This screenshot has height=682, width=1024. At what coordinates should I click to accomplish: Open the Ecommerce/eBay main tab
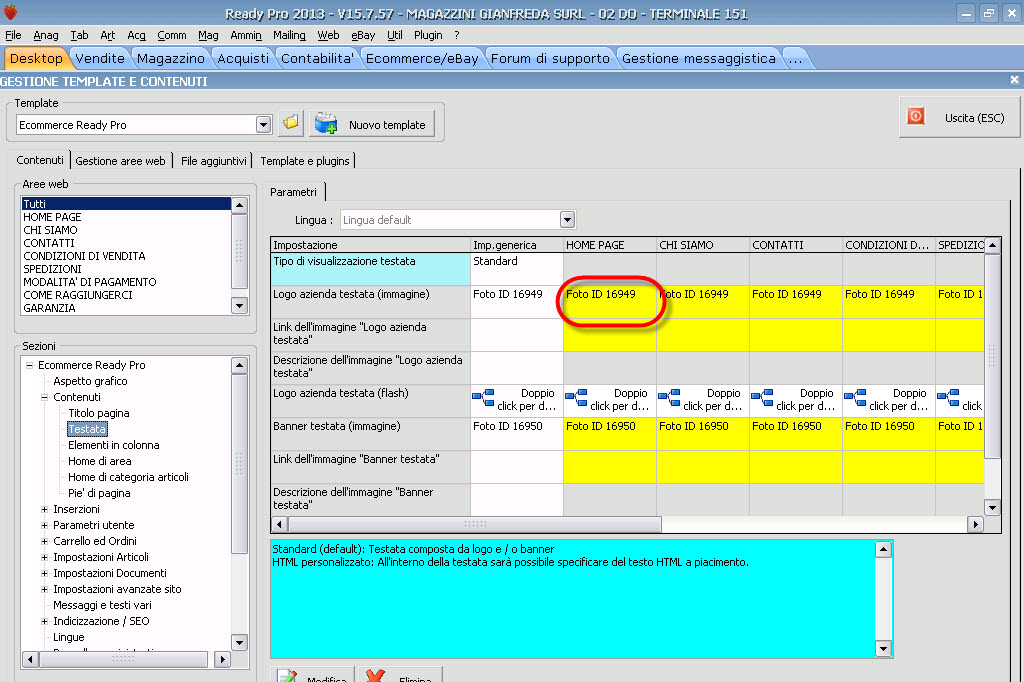422,58
